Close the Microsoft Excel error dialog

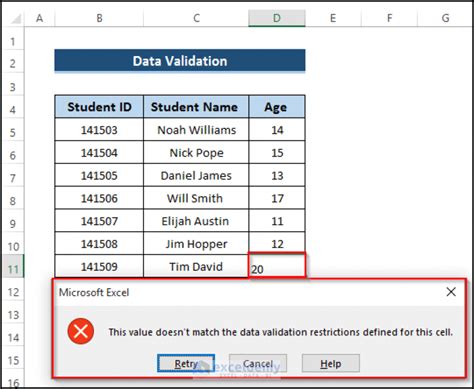(451, 292)
